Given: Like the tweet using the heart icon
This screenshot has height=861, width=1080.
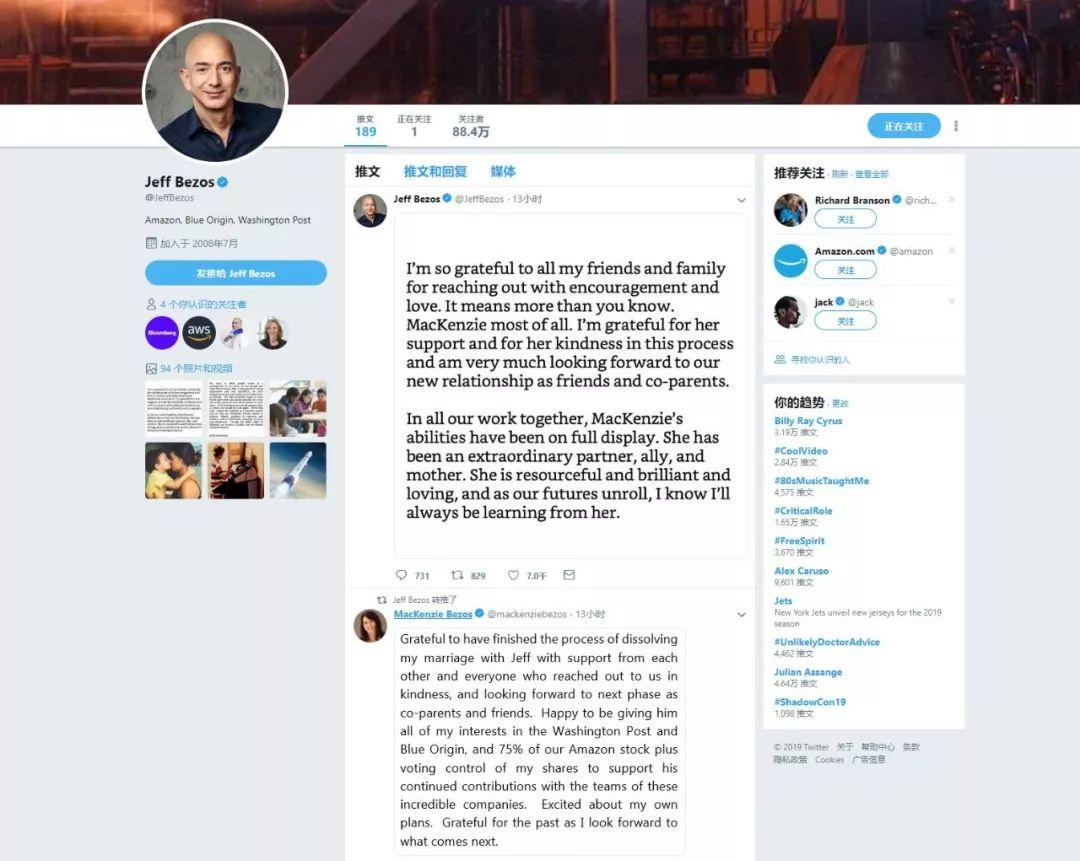Looking at the screenshot, I should [x=513, y=575].
